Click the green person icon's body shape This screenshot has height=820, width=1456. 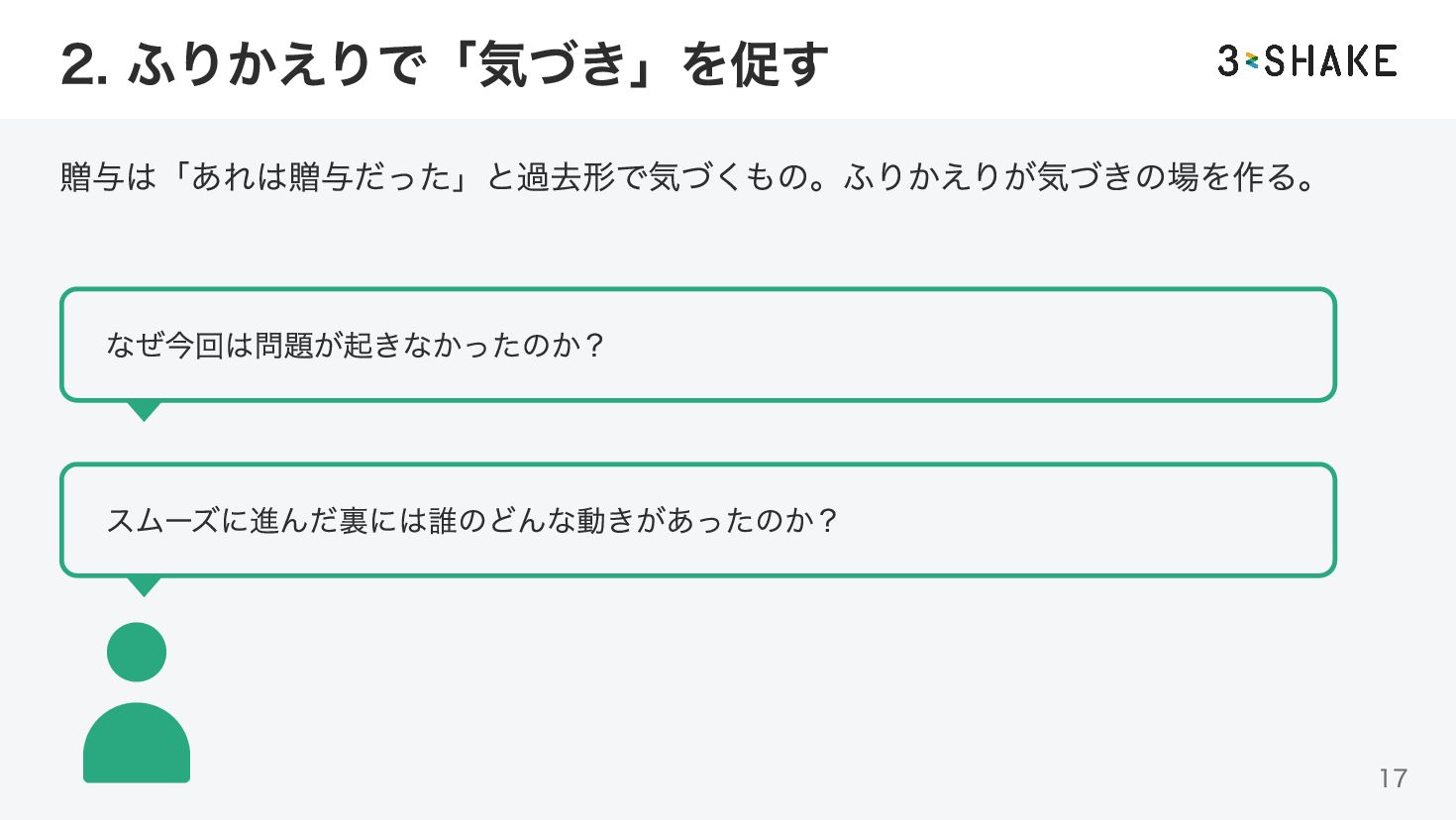[137, 743]
